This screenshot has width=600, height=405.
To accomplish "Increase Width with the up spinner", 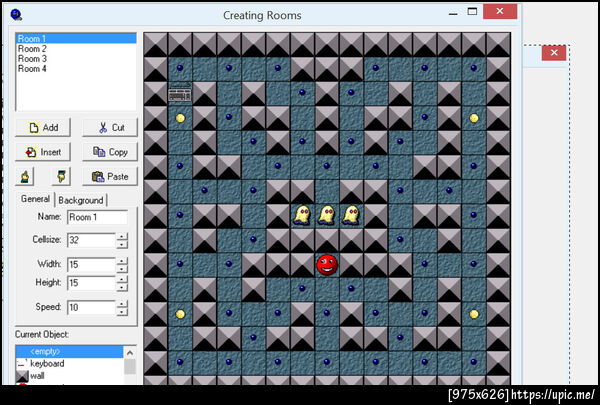I will coord(122,261).
